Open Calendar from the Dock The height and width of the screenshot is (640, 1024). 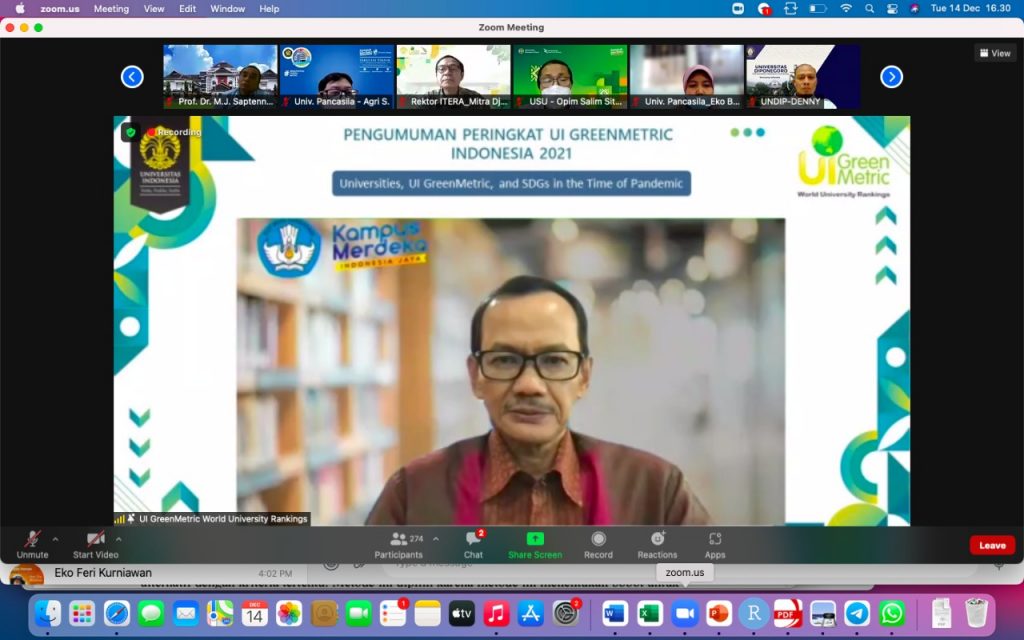[255, 613]
